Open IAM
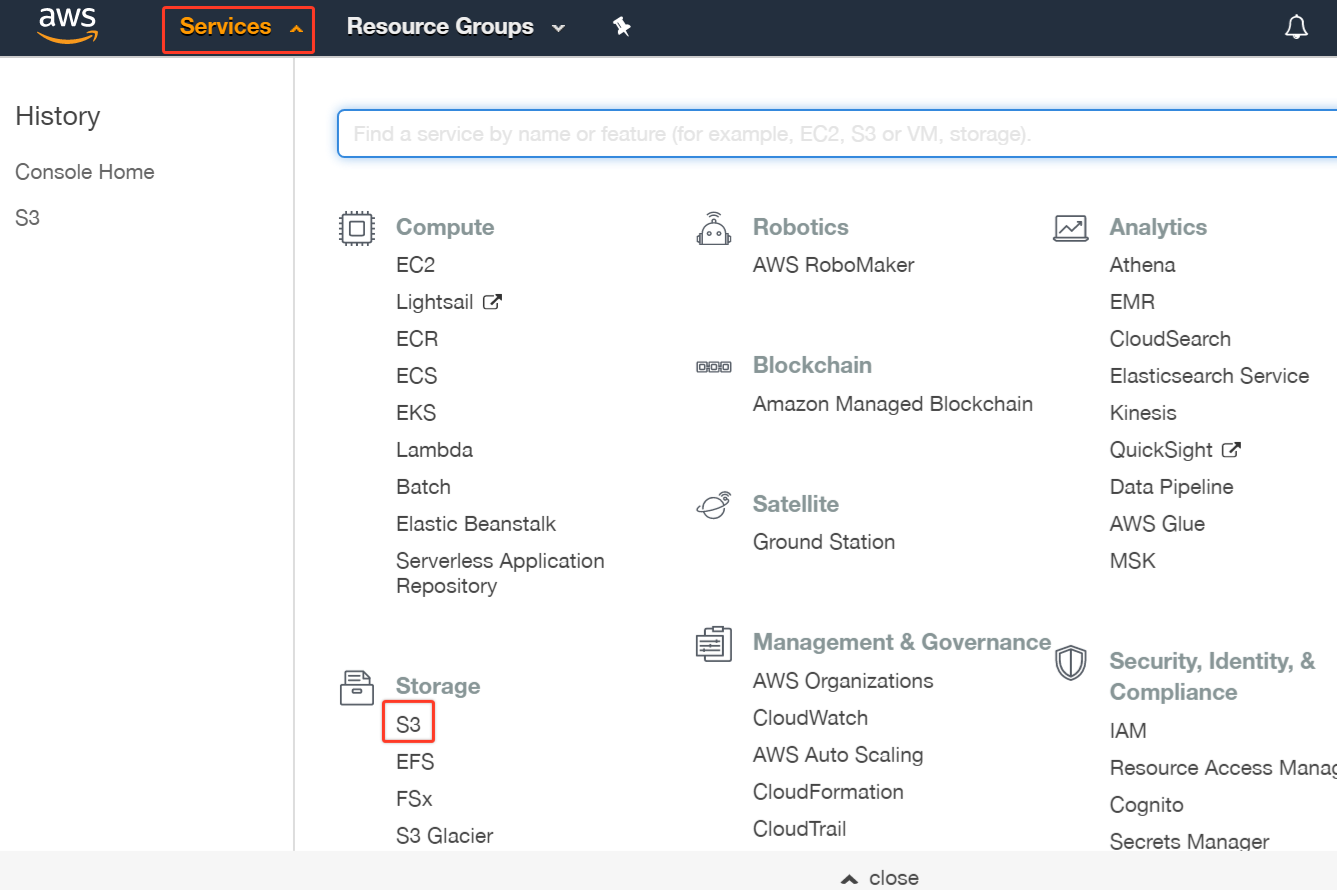This screenshot has width=1337, height=890. [1128, 731]
